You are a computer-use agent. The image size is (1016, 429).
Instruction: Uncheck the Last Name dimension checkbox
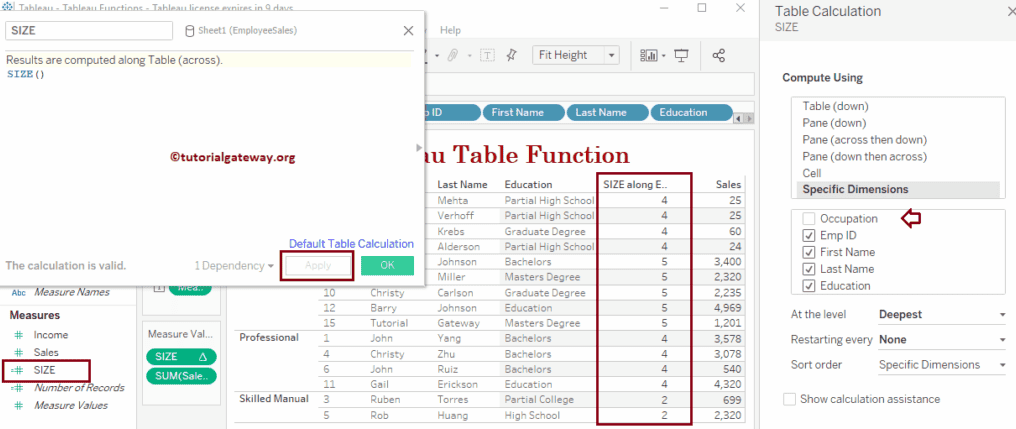click(809, 269)
